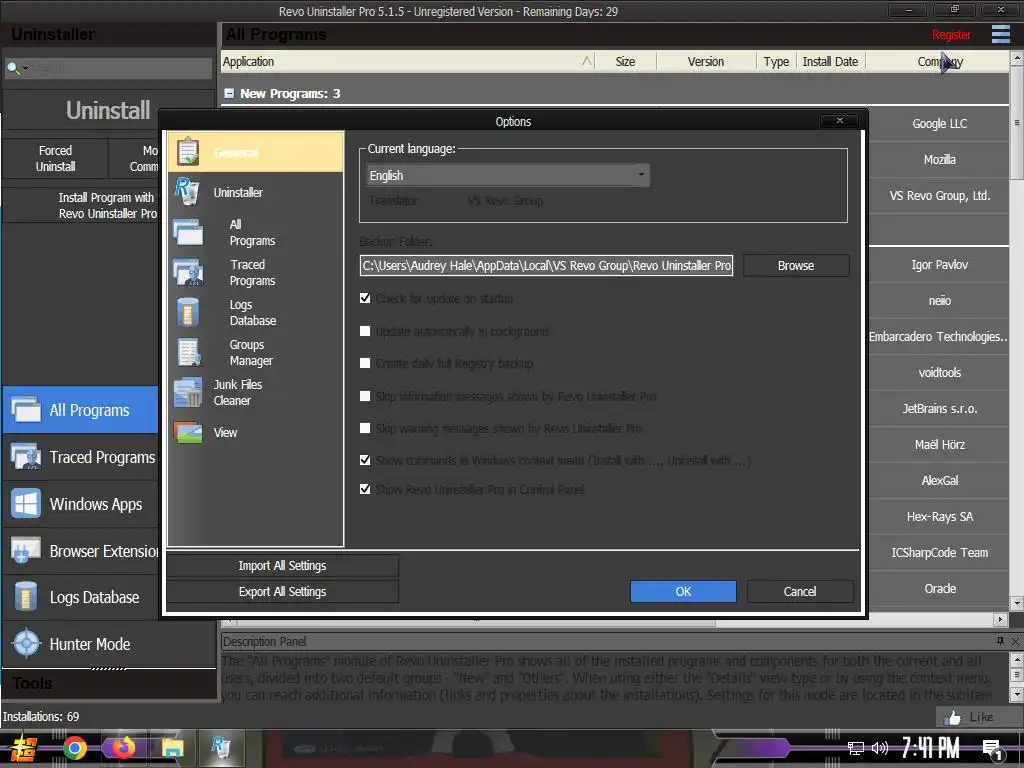Sort by Application column
The image size is (1024, 768).
407,61
